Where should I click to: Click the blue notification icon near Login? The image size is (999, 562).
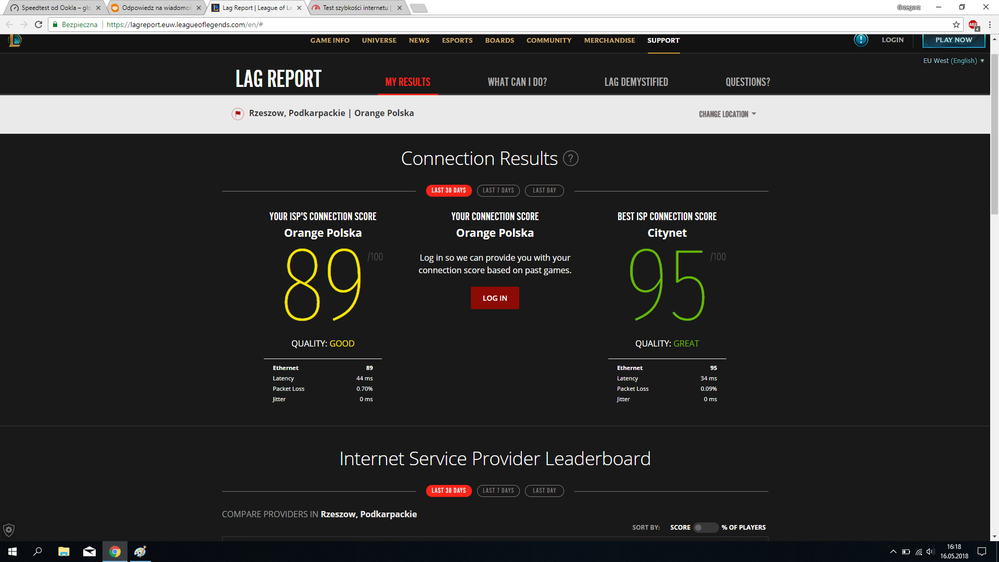(x=861, y=40)
